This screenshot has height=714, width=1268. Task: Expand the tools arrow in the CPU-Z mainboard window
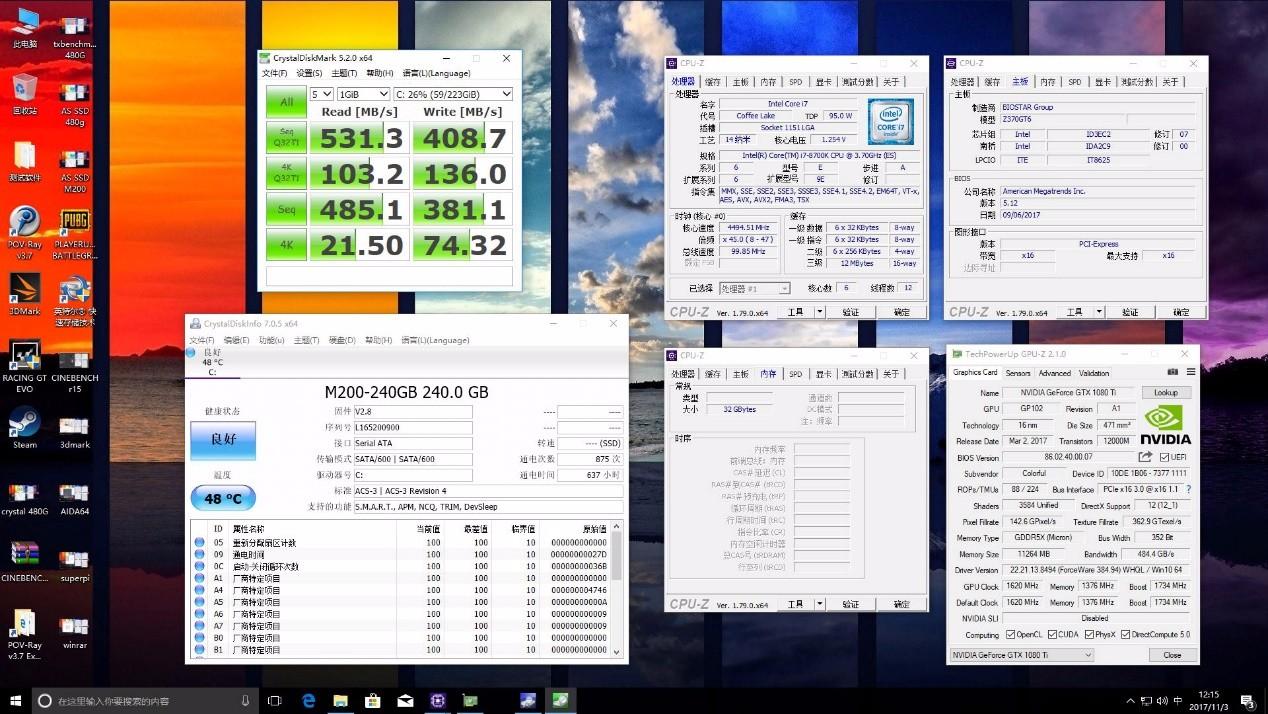pos(1099,312)
